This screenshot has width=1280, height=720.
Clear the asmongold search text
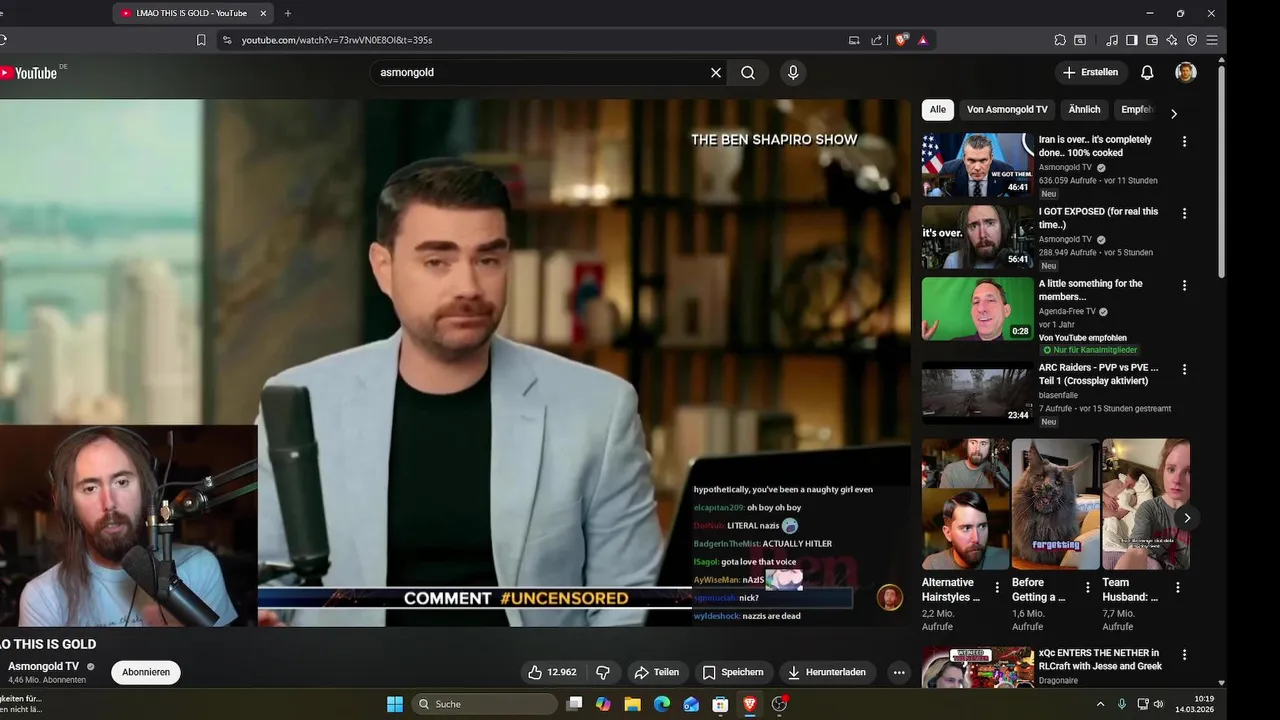click(716, 73)
